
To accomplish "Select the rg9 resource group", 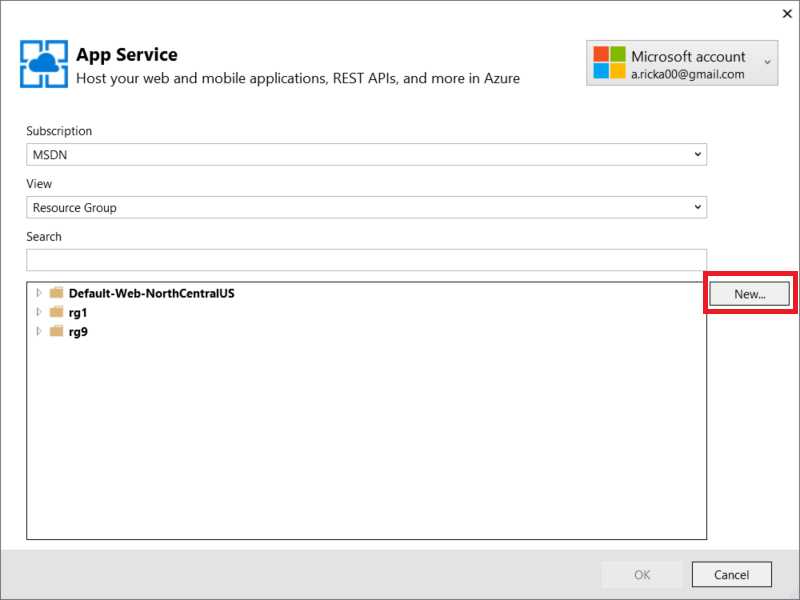I will (78, 332).
